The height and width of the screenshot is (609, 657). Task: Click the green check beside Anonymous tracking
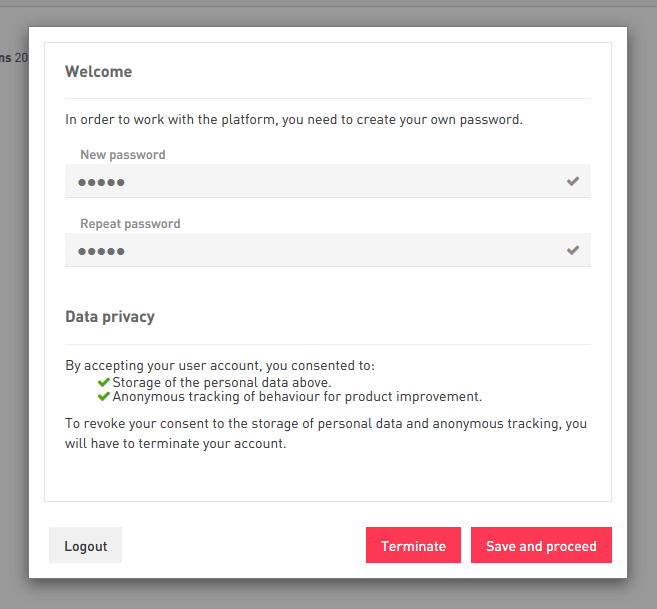coord(103,396)
